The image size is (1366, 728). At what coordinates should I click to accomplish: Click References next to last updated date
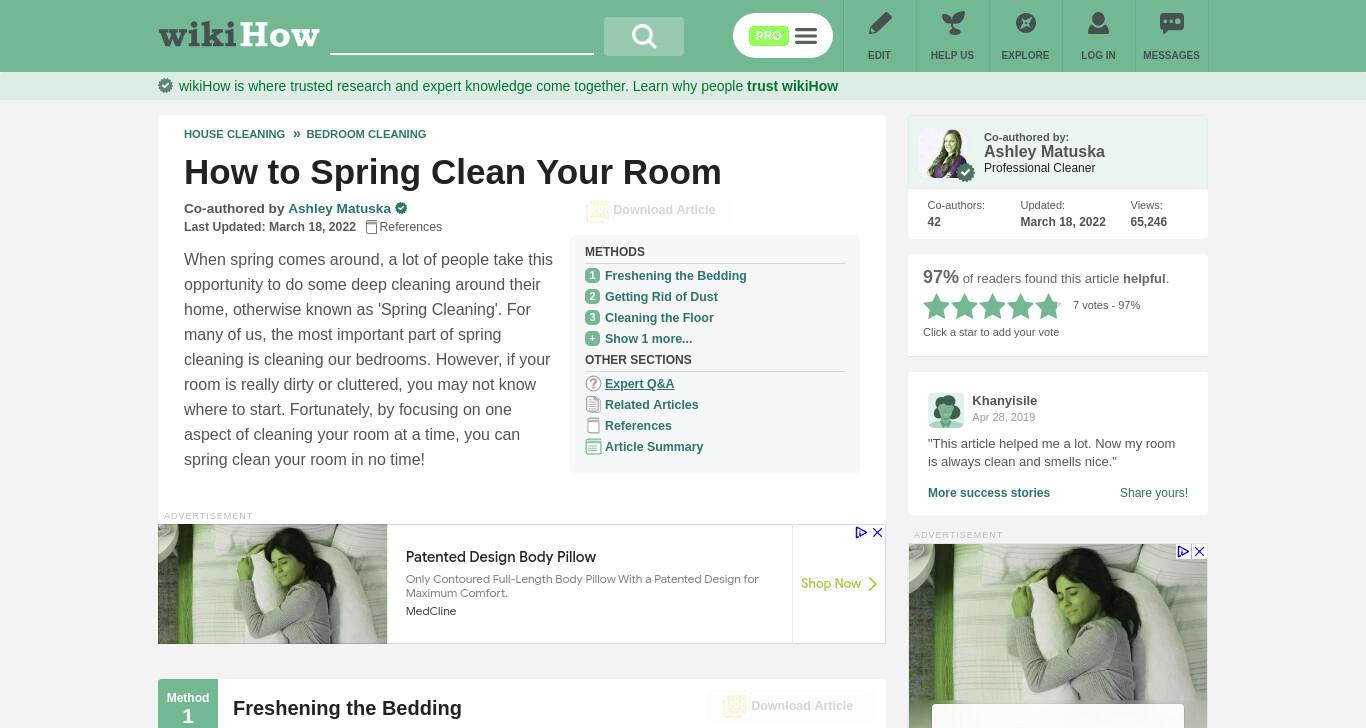click(x=404, y=227)
